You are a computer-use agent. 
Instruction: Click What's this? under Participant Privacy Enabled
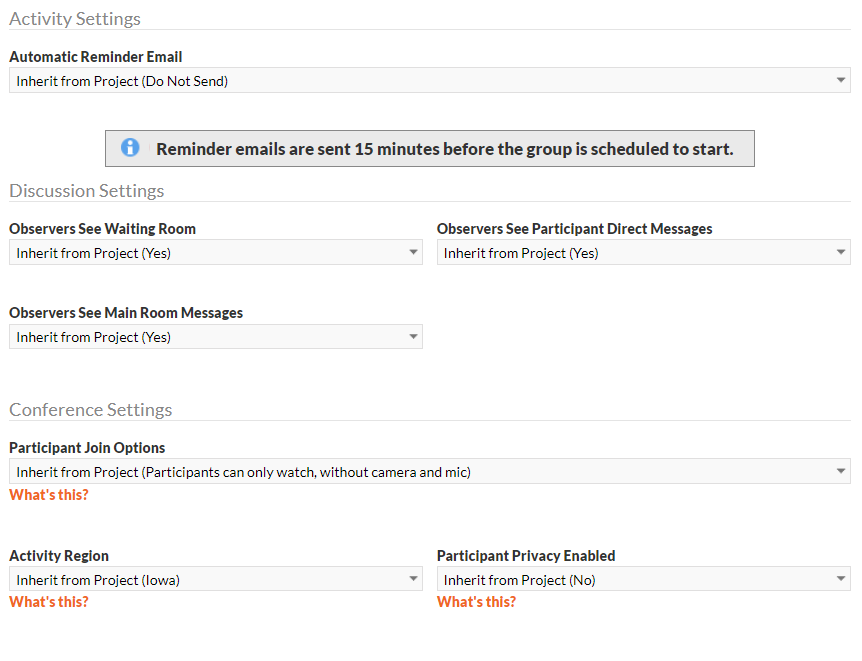(477, 602)
